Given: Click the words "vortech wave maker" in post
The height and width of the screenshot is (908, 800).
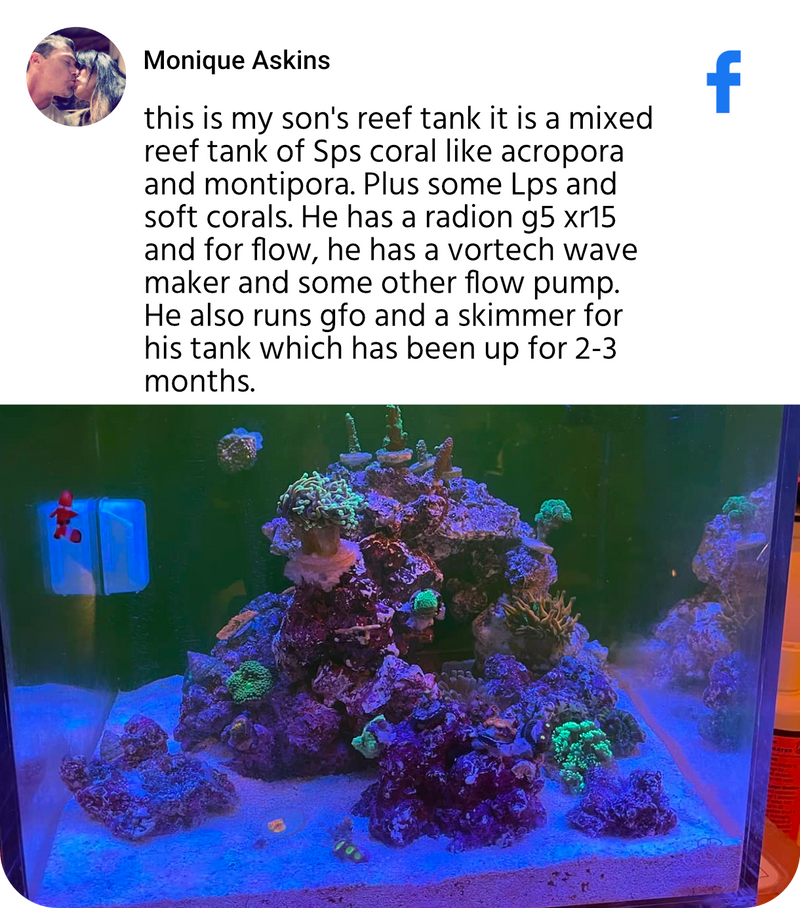Looking at the screenshot, I should pyautogui.click(x=390, y=266).
